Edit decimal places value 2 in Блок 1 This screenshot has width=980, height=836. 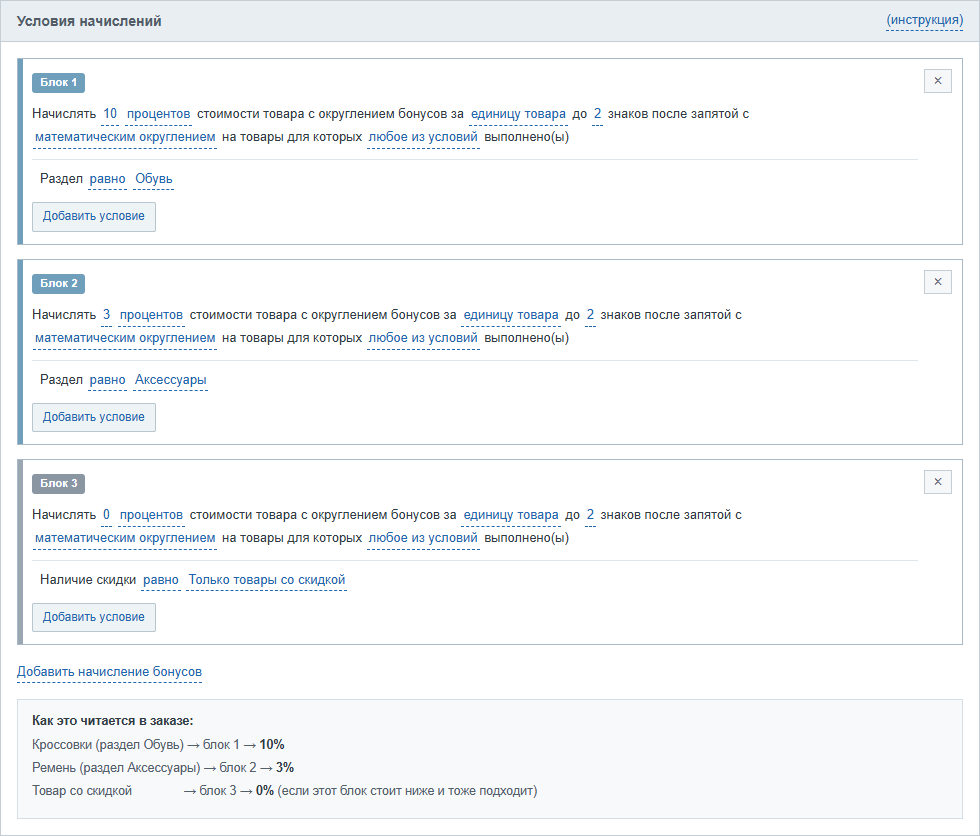click(598, 114)
